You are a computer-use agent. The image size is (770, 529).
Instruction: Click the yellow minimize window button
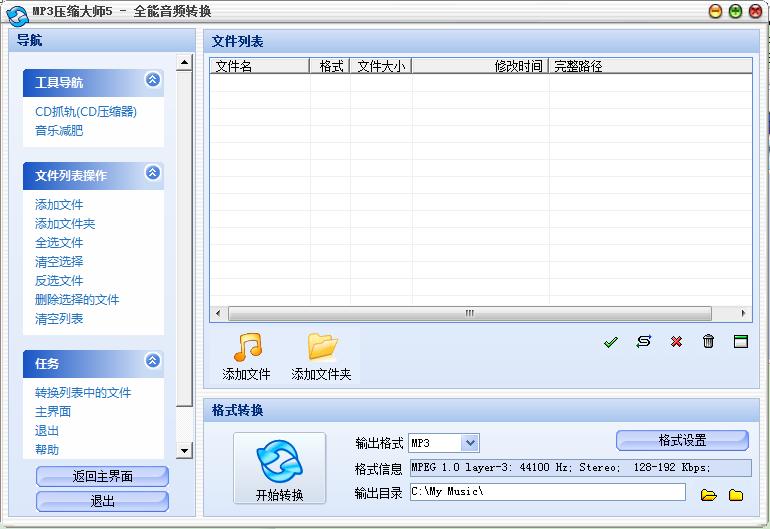point(715,11)
